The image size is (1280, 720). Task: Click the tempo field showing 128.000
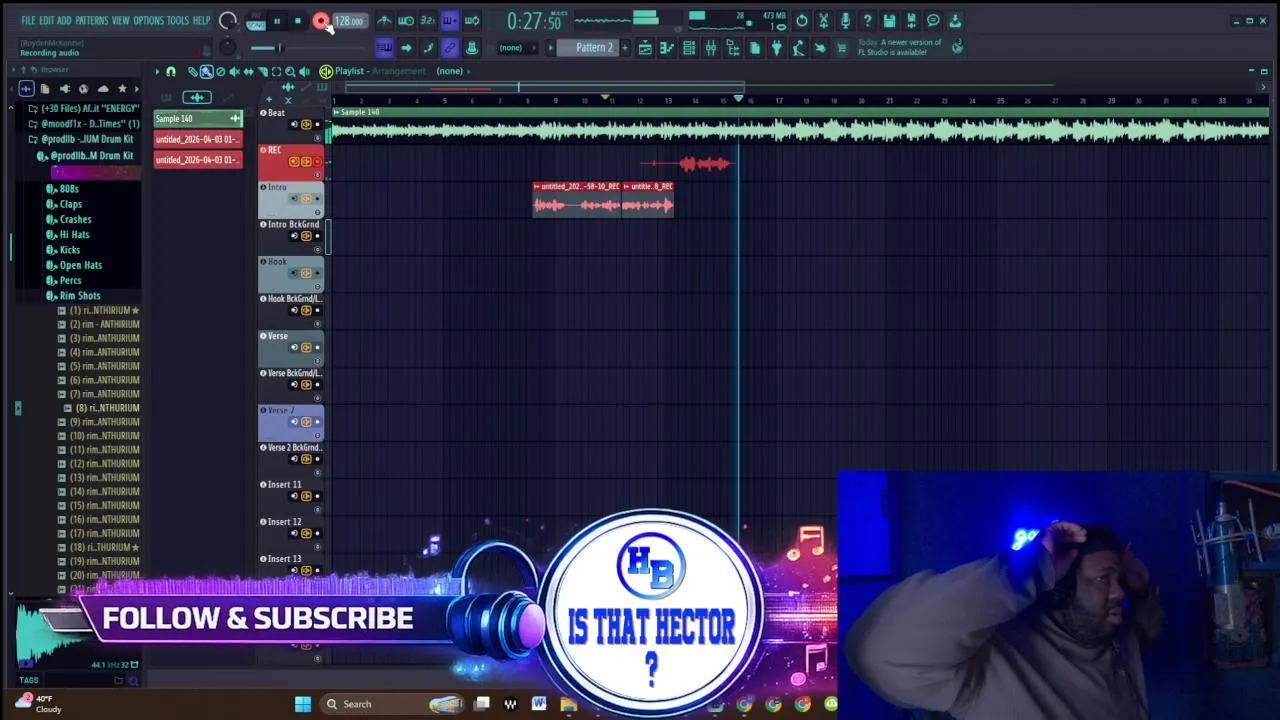pos(348,21)
